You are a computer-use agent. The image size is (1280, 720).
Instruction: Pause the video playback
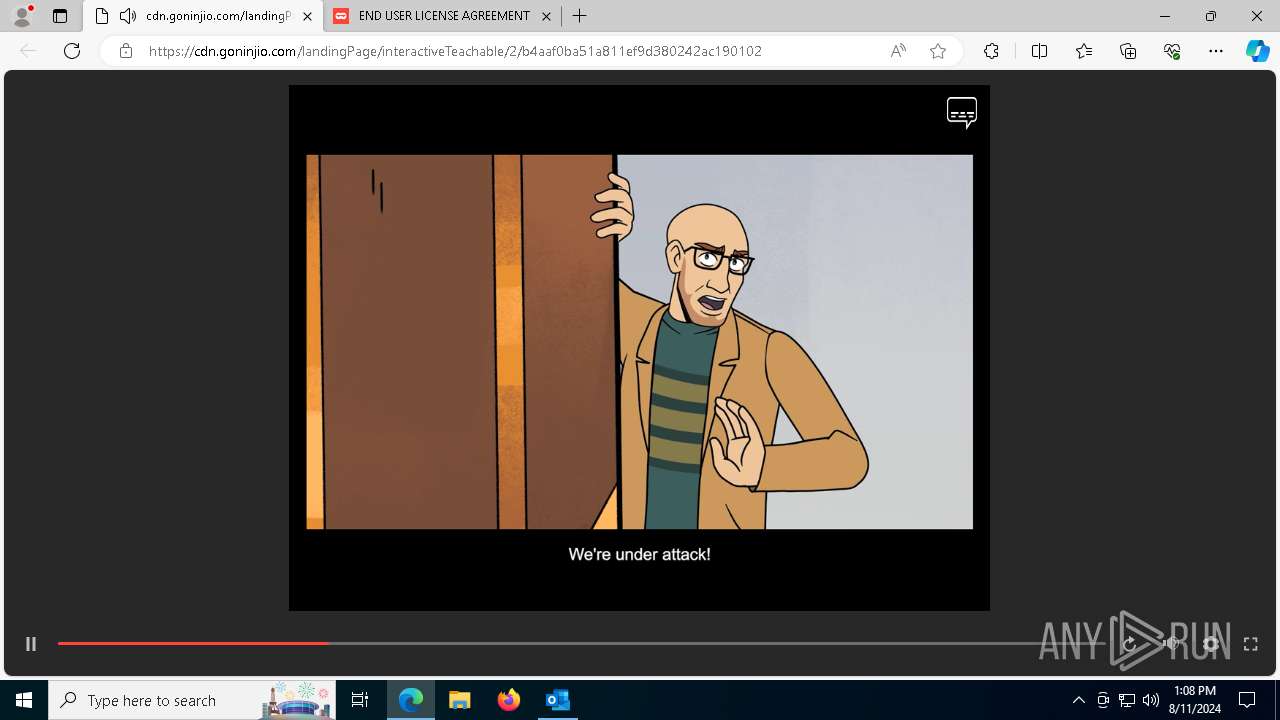(x=31, y=644)
